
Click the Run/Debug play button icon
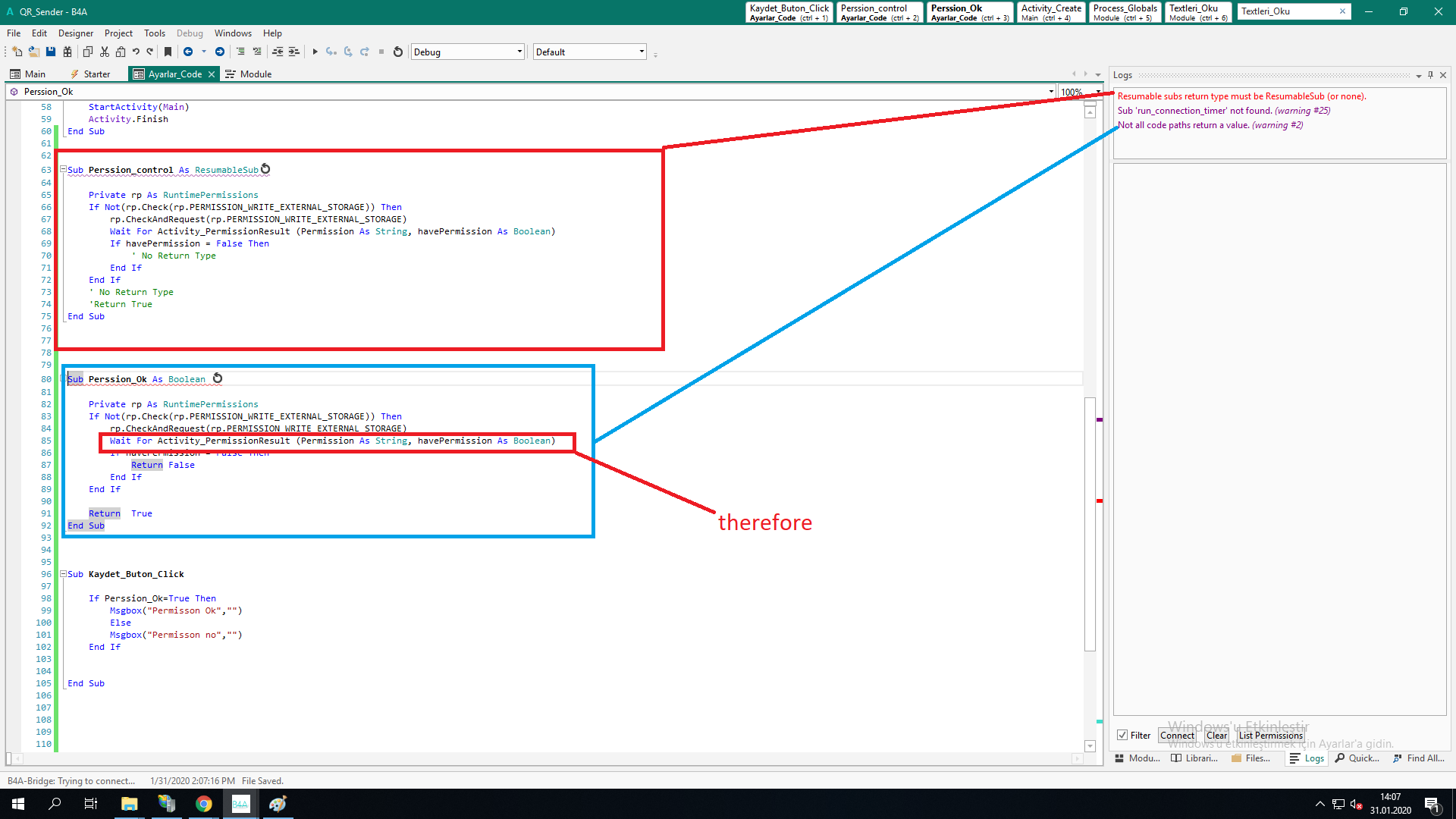click(316, 52)
